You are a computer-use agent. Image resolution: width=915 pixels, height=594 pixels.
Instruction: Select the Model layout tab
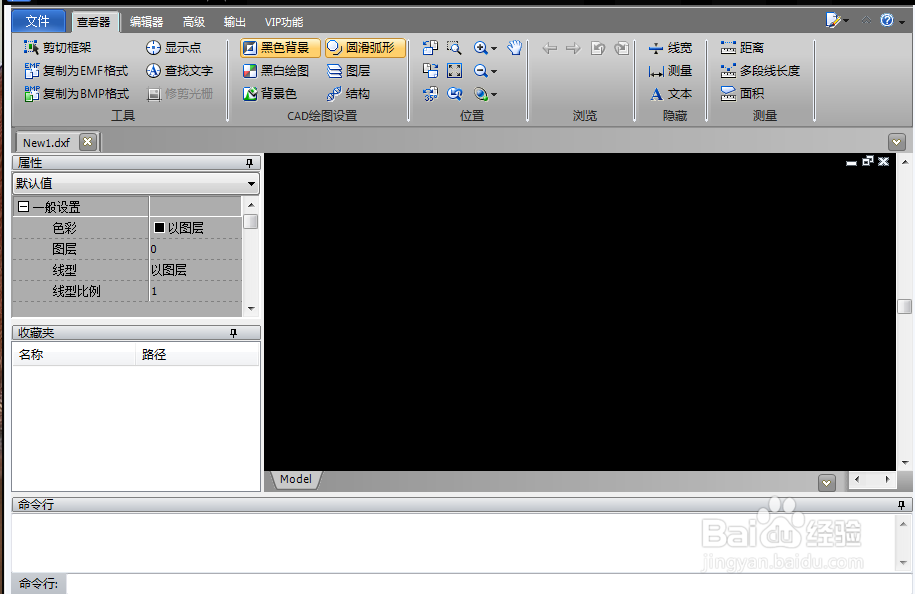click(296, 479)
